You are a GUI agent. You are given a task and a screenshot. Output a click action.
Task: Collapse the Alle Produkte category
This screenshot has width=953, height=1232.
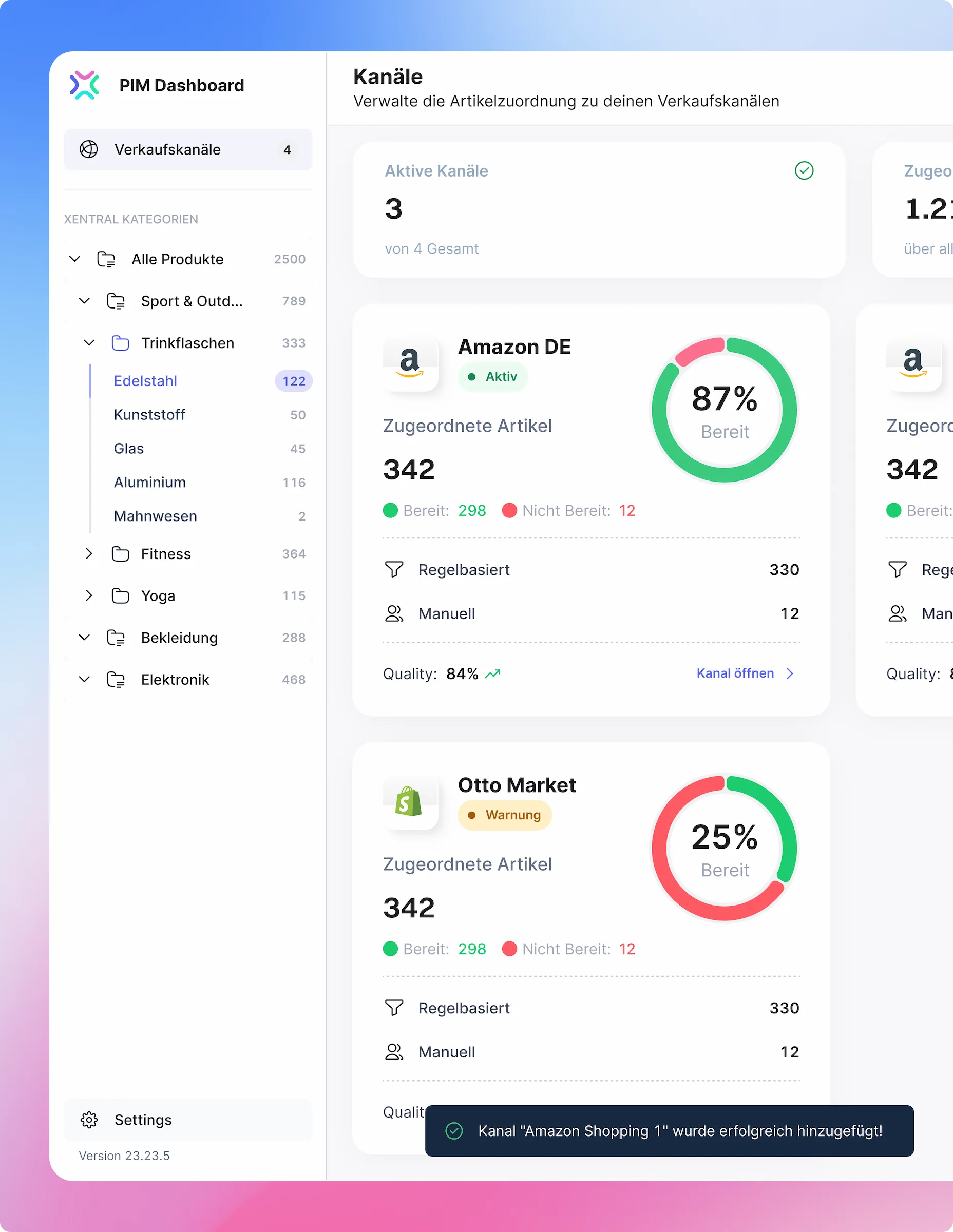[74, 259]
